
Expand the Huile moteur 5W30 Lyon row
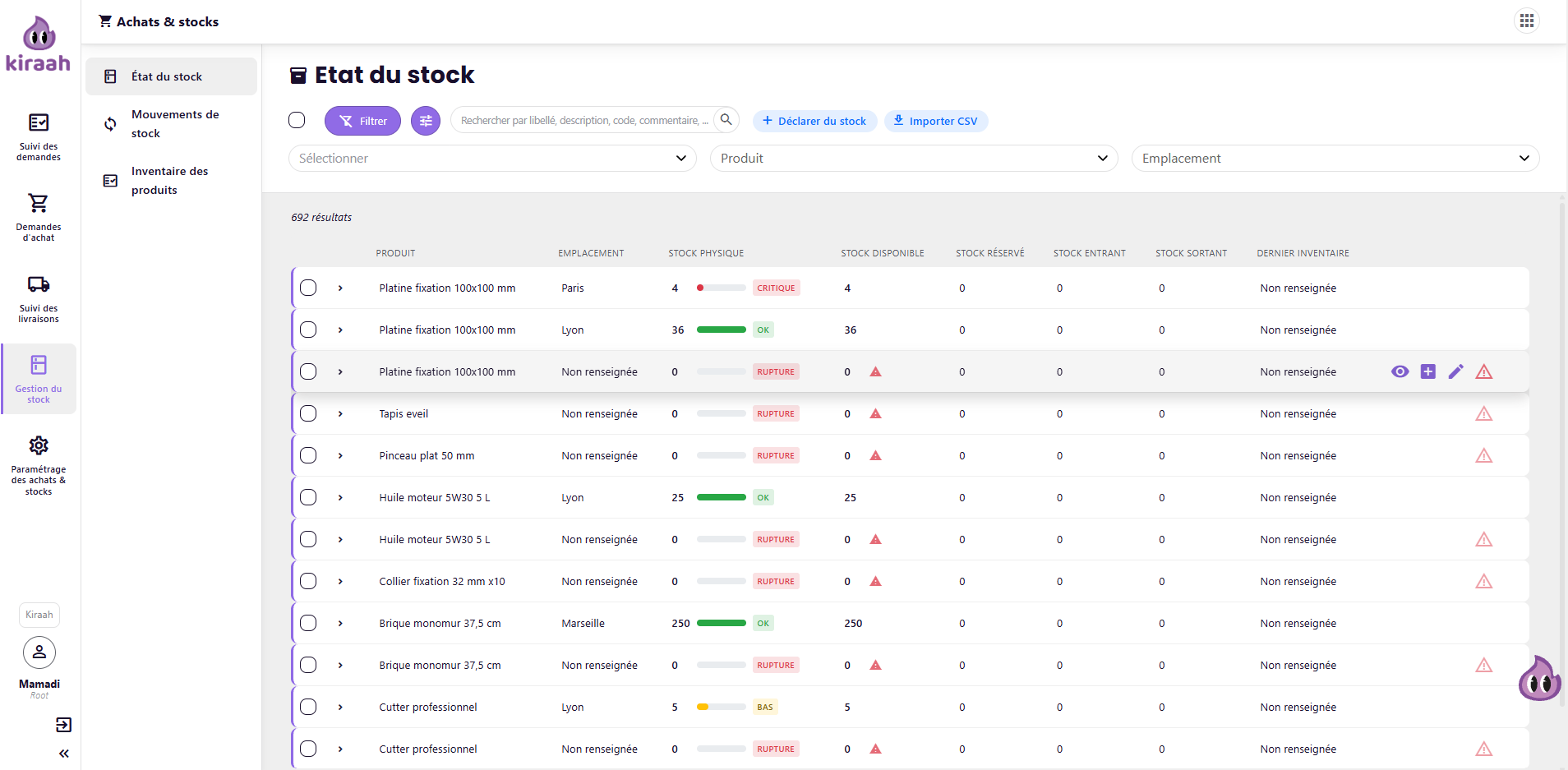point(340,497)
